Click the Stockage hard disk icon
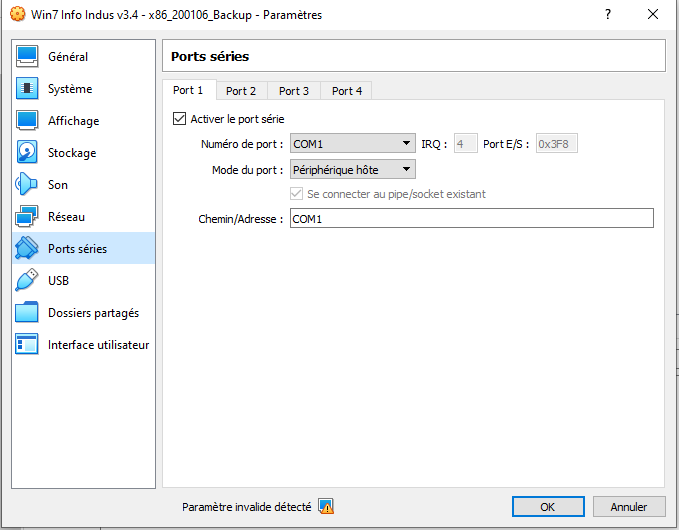The image size is (679, 530). [x=27, y=152]
